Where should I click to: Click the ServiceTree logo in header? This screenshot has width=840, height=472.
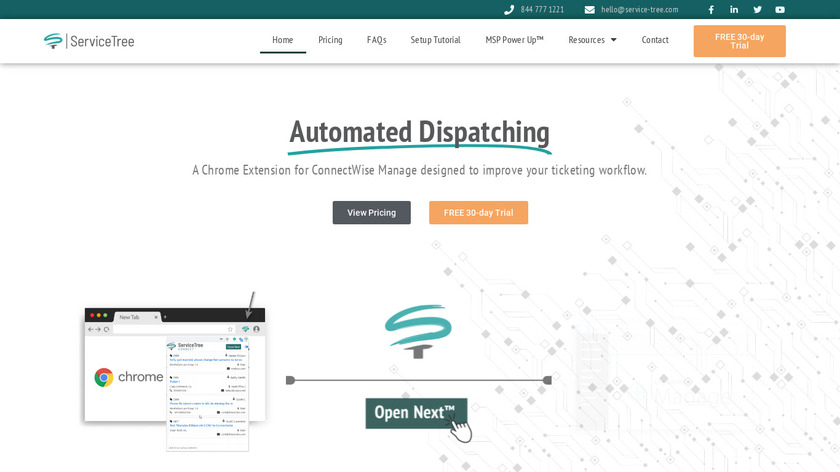tap(89, 41)
